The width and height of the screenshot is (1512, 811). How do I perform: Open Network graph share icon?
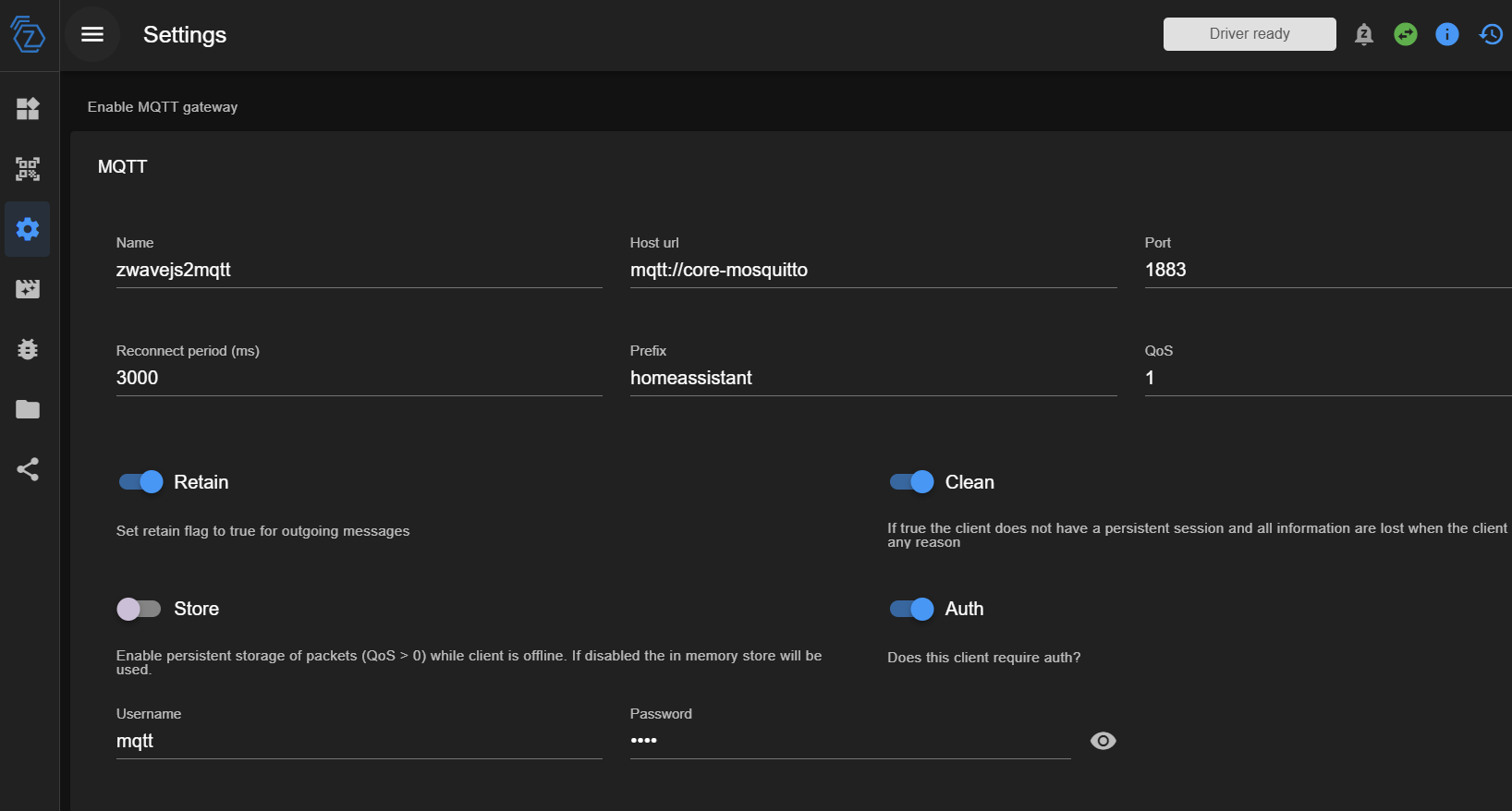28,469
